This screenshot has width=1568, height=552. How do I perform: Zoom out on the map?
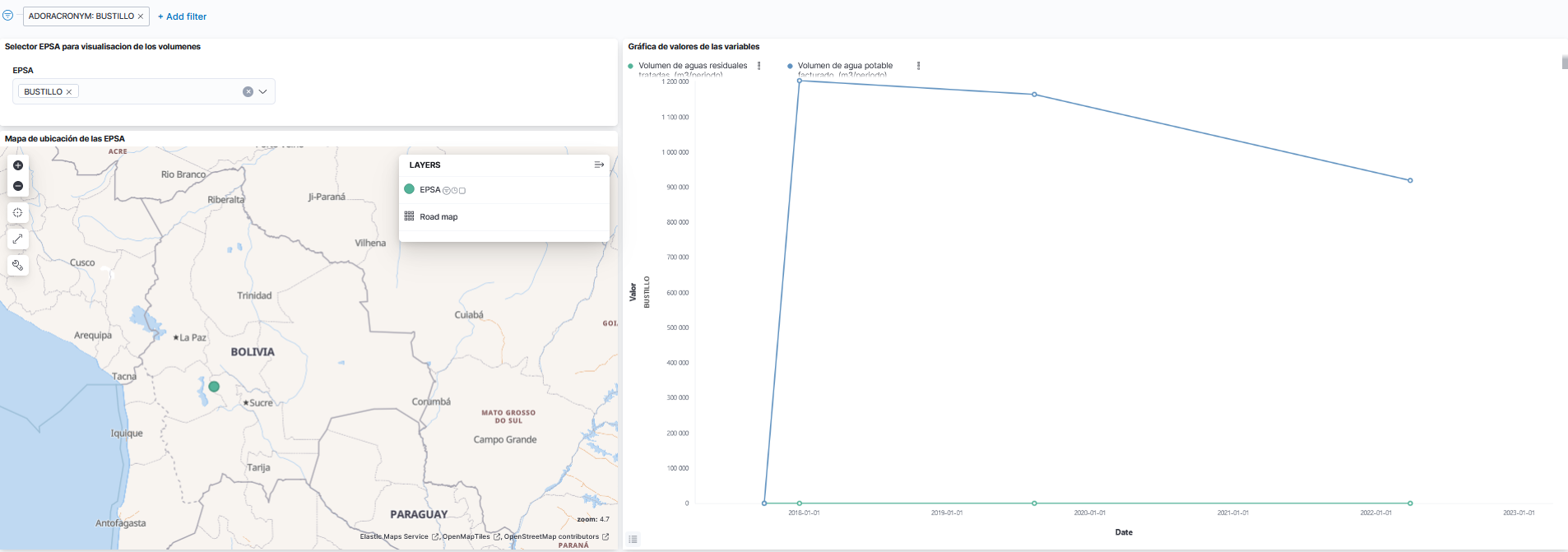[x=18, y=186]
